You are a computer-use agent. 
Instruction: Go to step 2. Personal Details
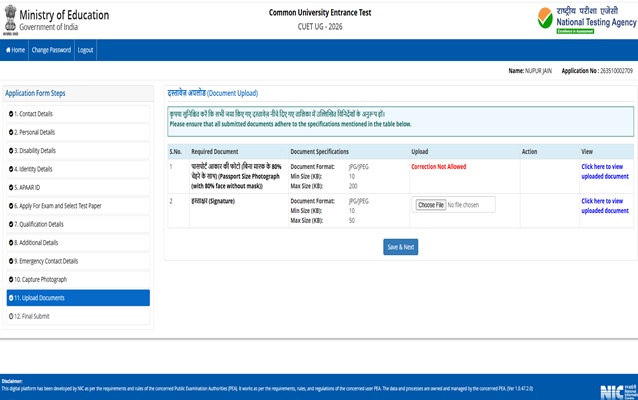click(78, 132)
